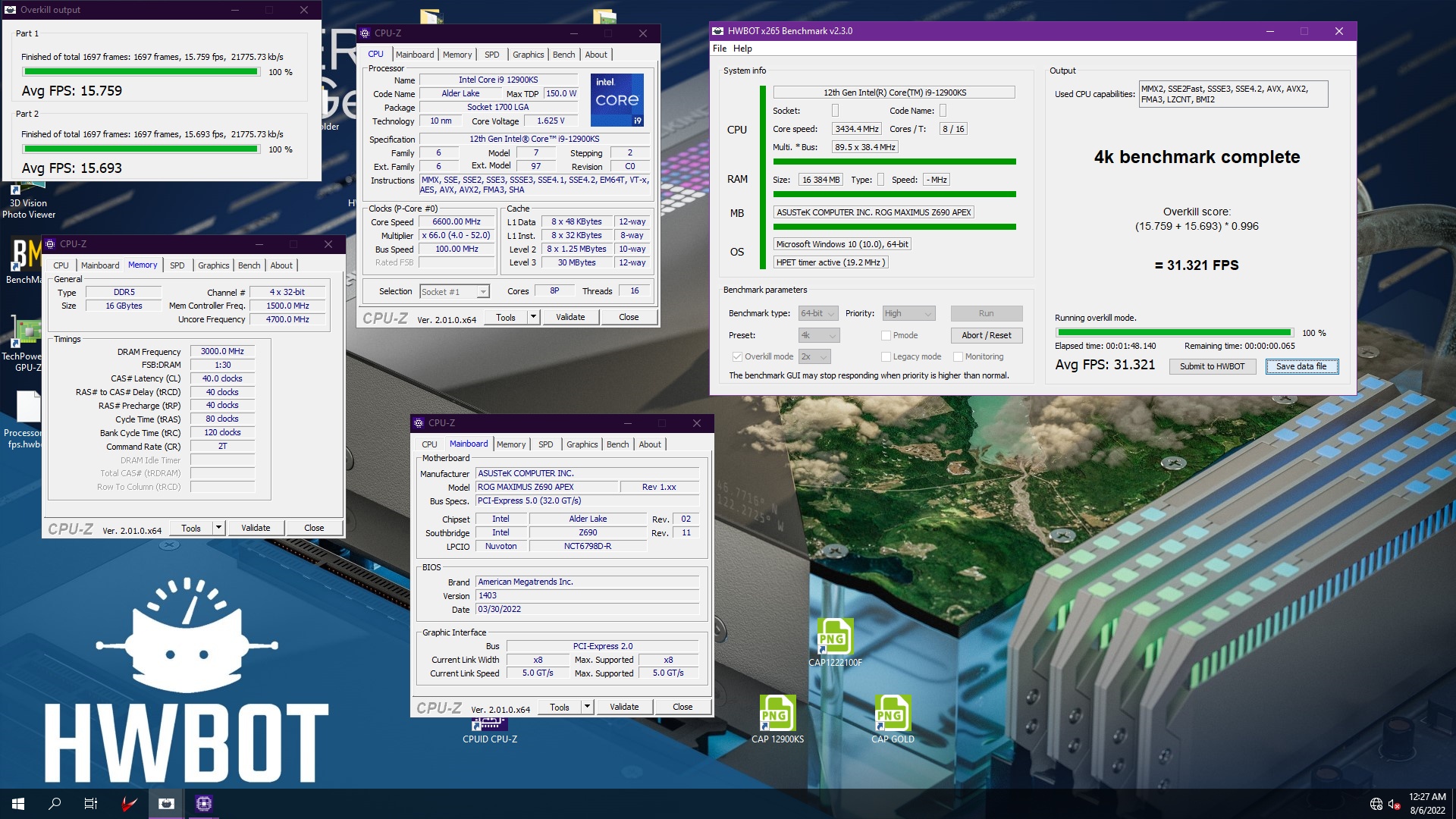Open the Memory tab in CPU-Z CPU window
Image resolution: width=1456 pixels, height=819 pixels.
457,55
